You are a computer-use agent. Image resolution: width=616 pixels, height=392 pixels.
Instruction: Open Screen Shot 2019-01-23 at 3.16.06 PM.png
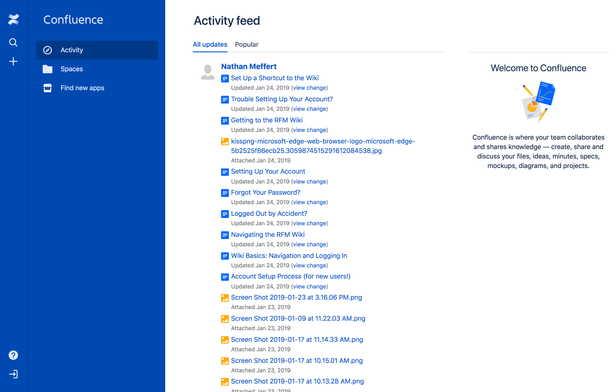297,298
